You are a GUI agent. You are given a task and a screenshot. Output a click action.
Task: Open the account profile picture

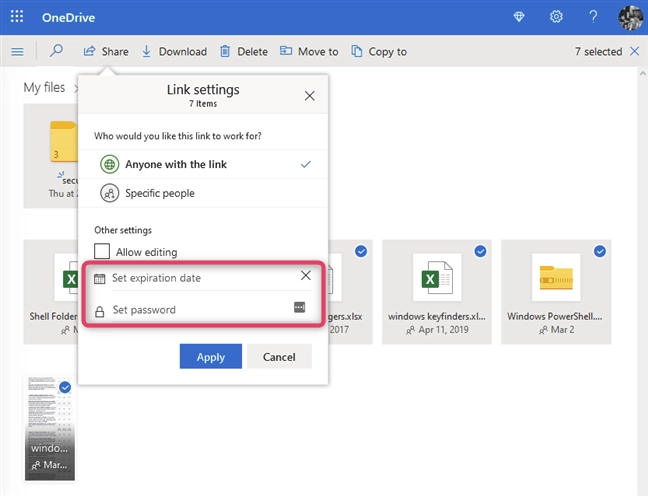631,17
